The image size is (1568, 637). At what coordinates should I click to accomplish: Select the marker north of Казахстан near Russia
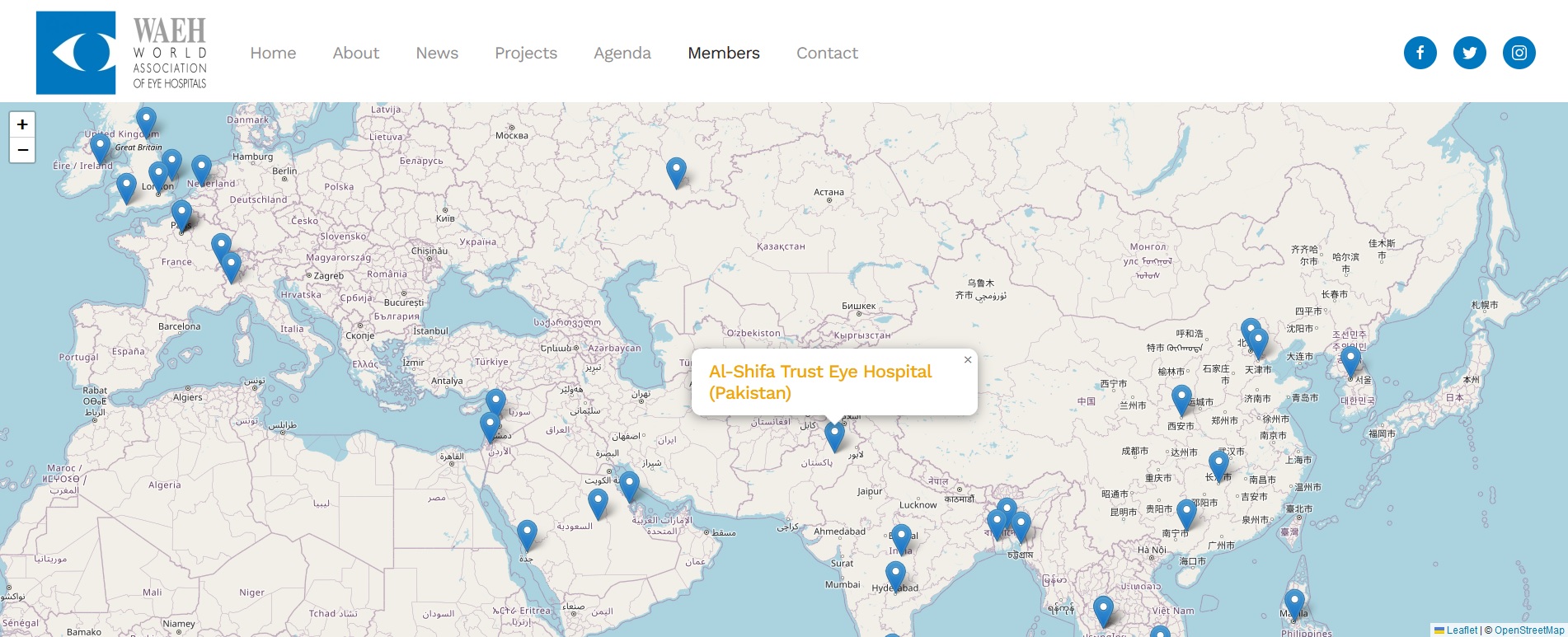point(676,173)
